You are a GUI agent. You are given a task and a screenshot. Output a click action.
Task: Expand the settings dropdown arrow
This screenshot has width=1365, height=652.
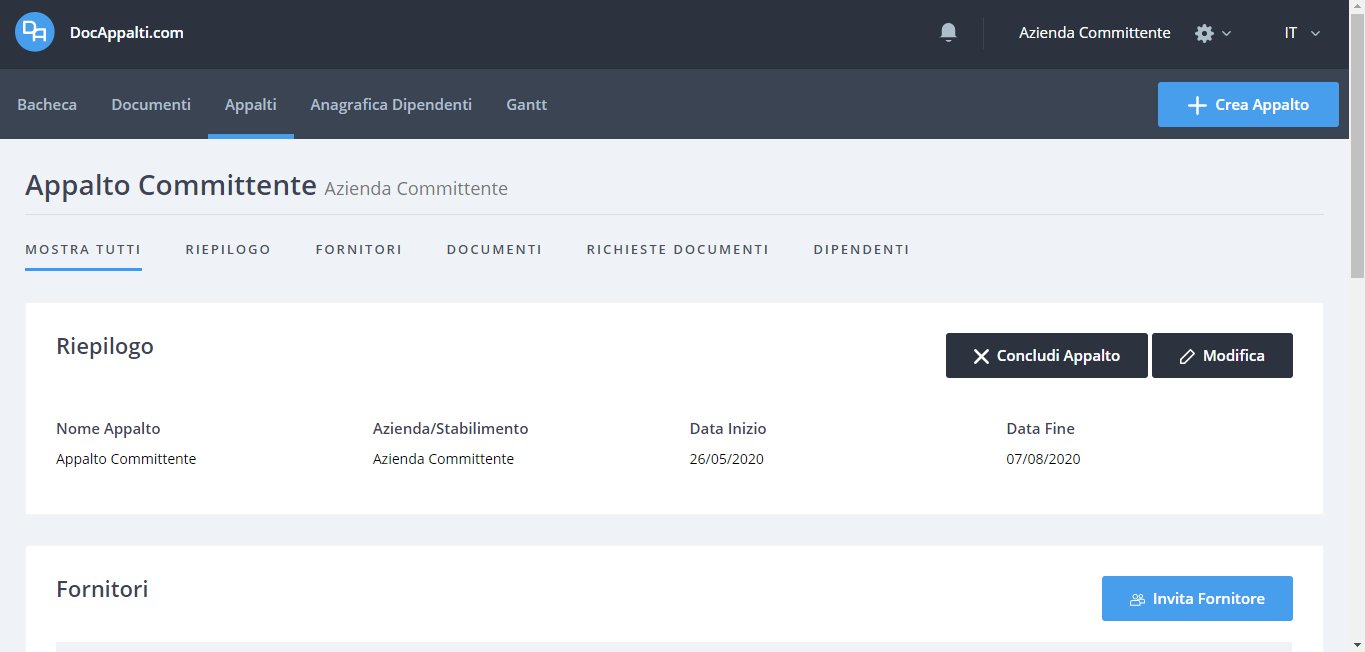(1227, 33)
